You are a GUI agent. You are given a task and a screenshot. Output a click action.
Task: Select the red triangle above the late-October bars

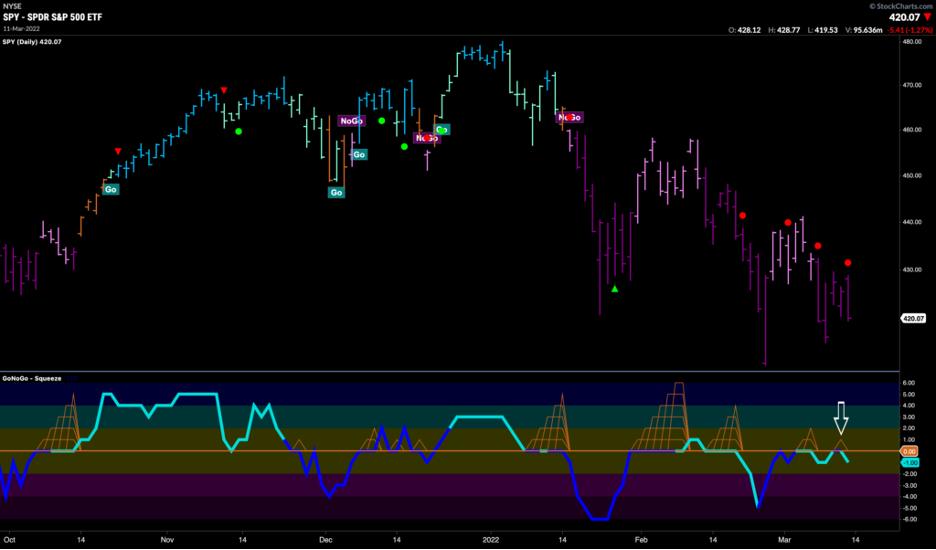118,151
